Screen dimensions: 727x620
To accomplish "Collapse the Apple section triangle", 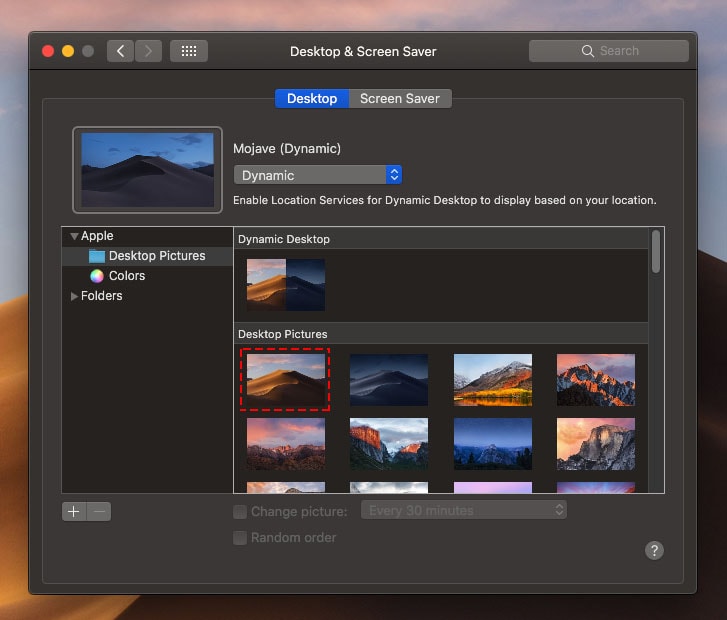I will (74, 236).
